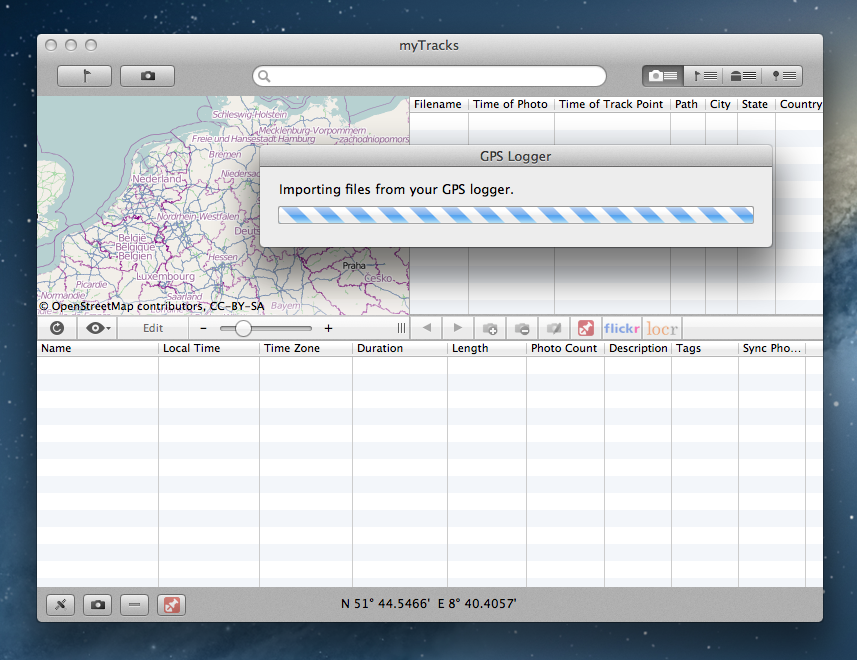857x660 pixels.
Task: Click the next photo arrow
Action: point(458,328)
